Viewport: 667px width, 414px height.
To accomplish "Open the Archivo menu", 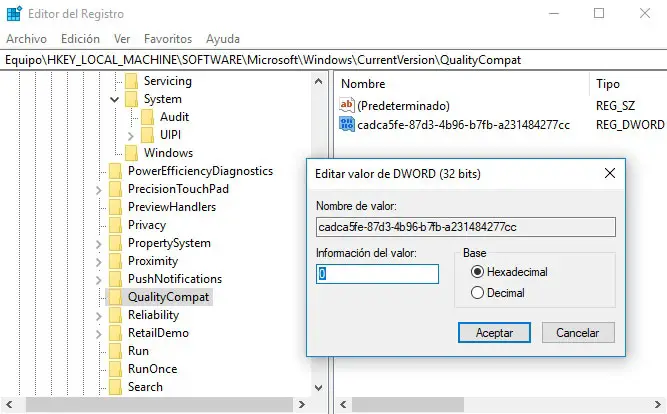I will (26, 39).
